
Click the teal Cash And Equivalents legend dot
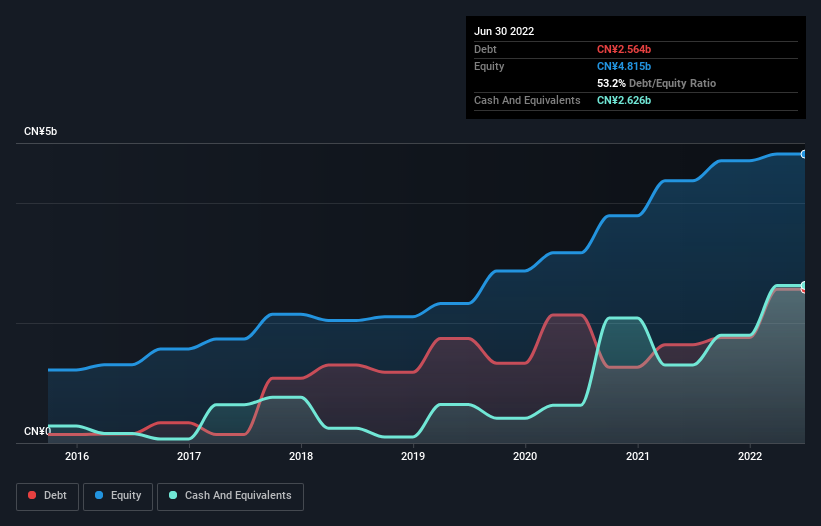click(173, 495)
